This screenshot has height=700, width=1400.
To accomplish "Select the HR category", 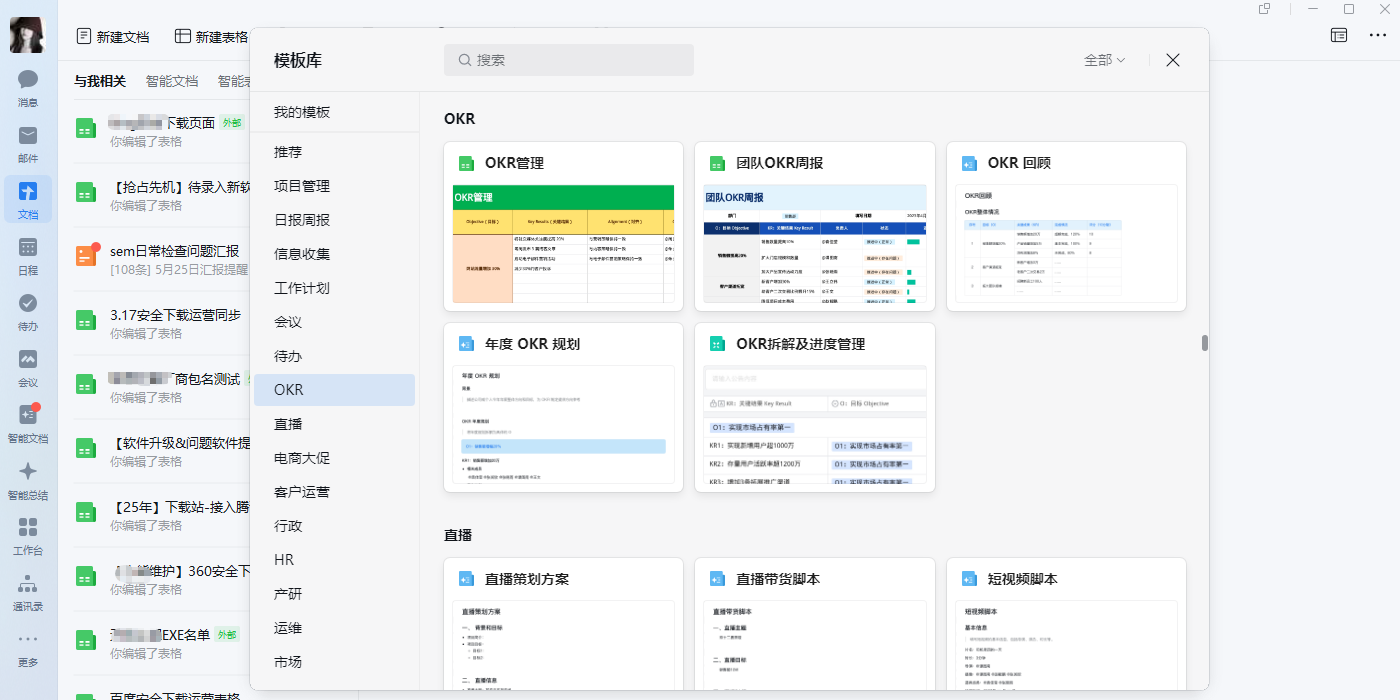I will (334, 560).
